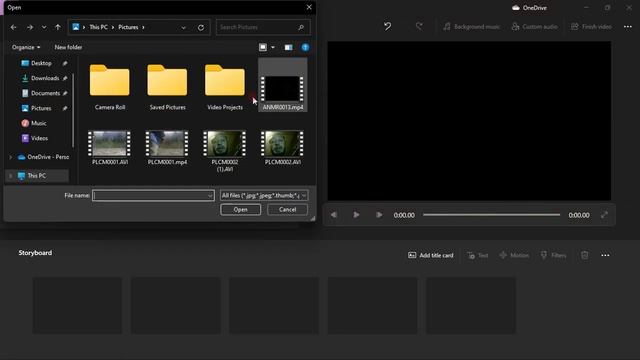Create a New folder
This screenshot has height=360, width=640.
click(x=68, y=47)
